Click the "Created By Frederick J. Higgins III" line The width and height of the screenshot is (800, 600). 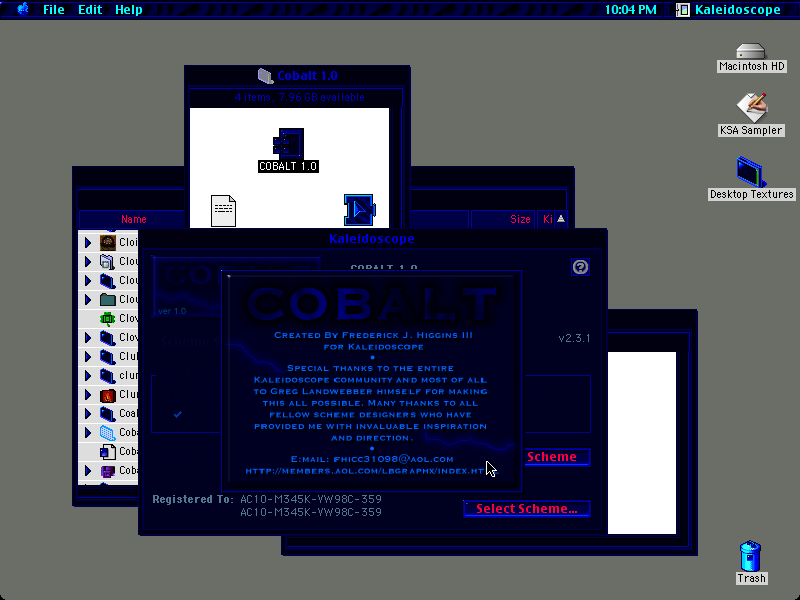373,335
